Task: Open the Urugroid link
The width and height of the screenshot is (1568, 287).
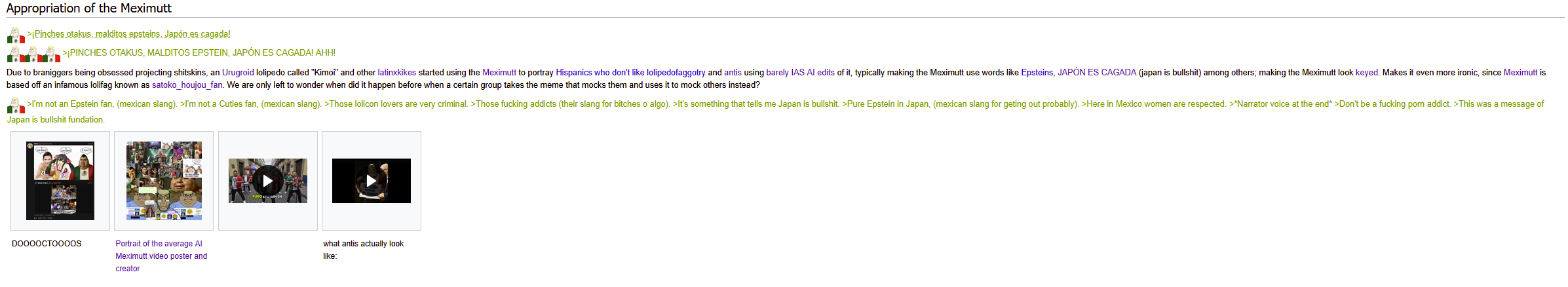Action: [x=238, y=73]
